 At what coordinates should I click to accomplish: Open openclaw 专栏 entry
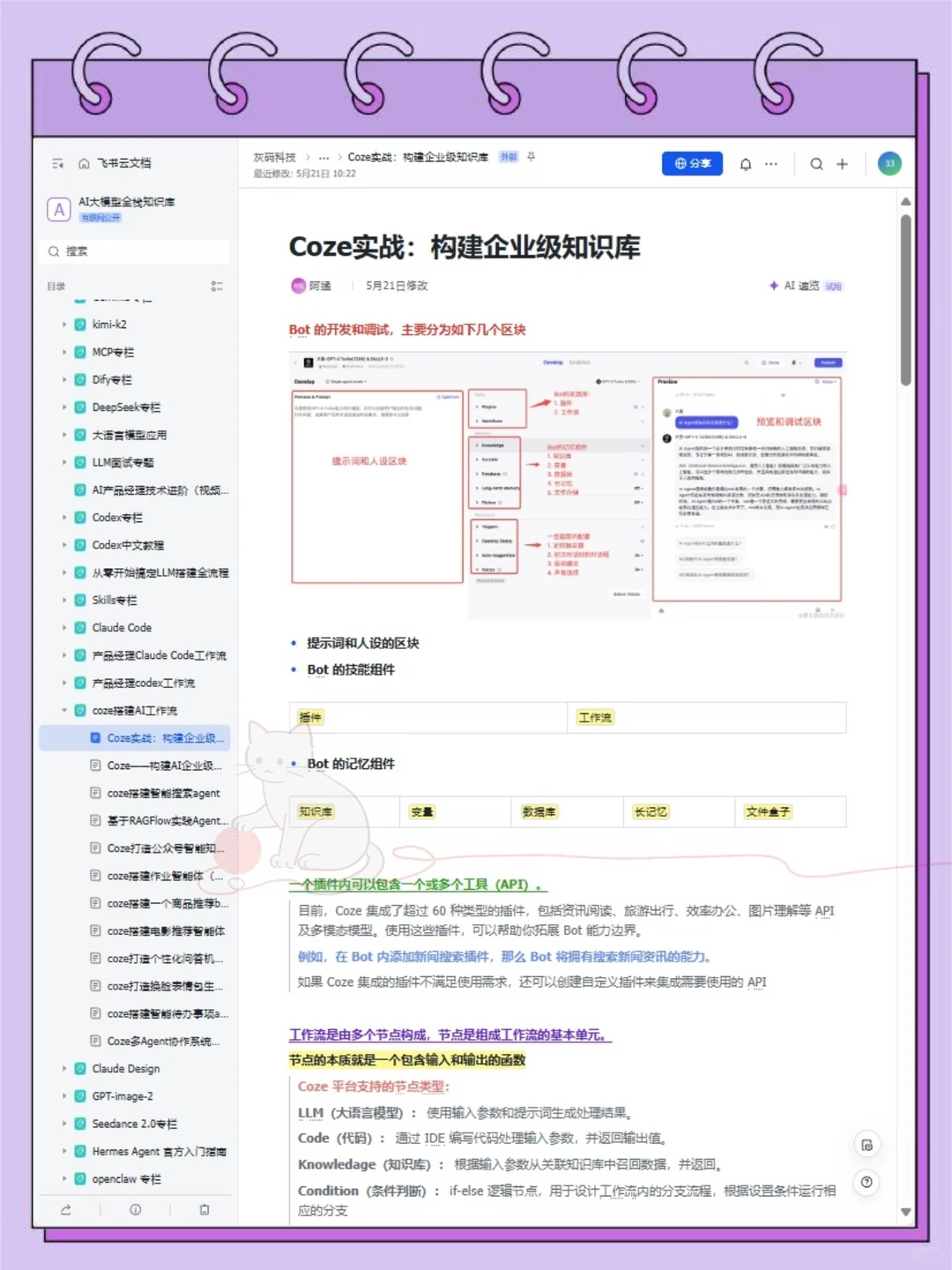127,1179
